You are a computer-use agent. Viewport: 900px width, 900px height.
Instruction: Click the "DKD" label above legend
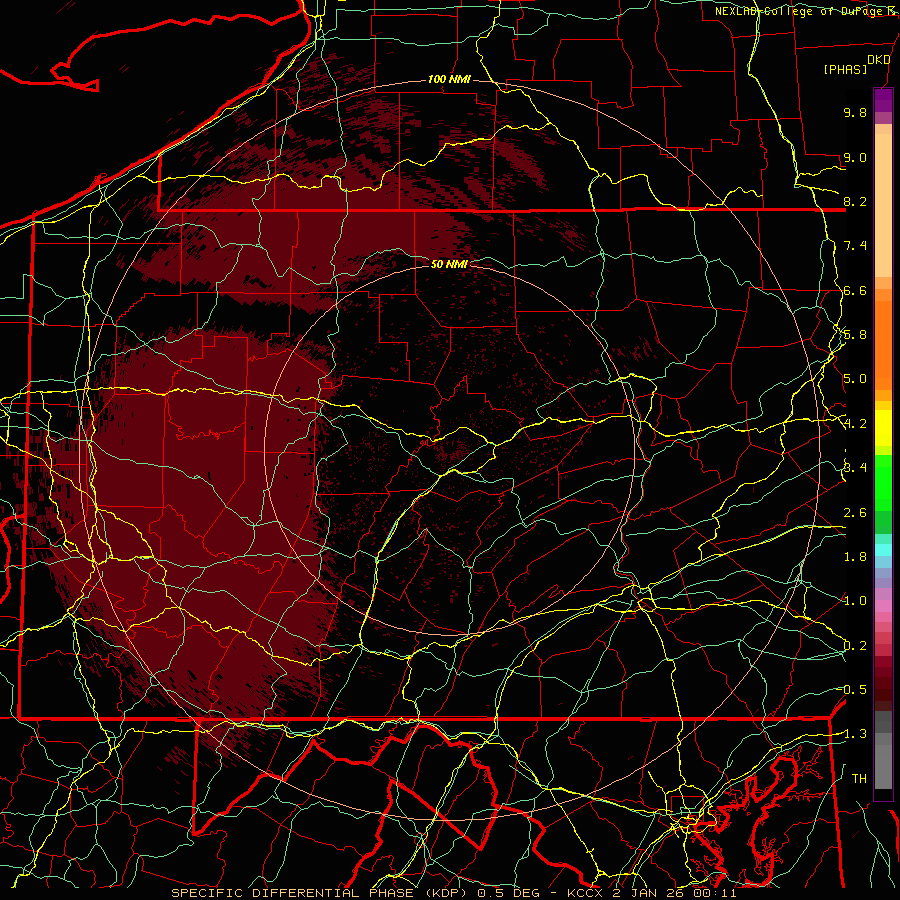878,60
